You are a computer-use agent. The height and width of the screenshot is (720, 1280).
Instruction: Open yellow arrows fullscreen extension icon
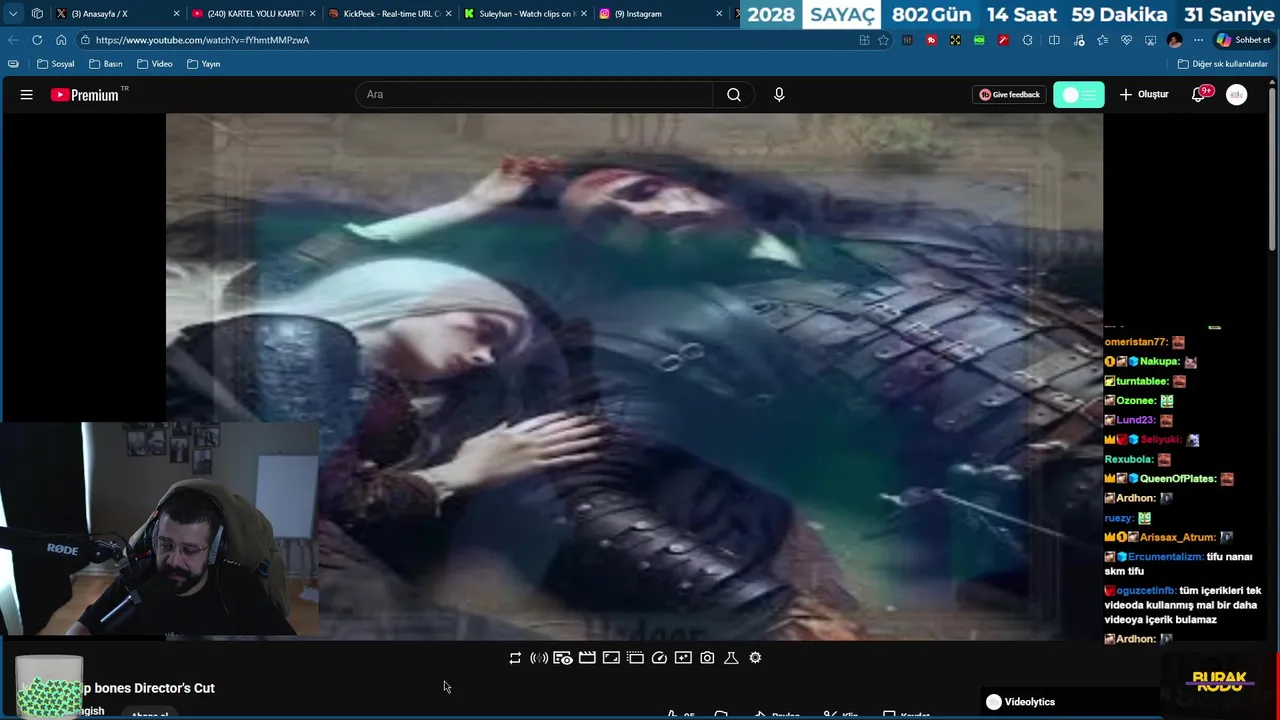(x=955, y=40)
